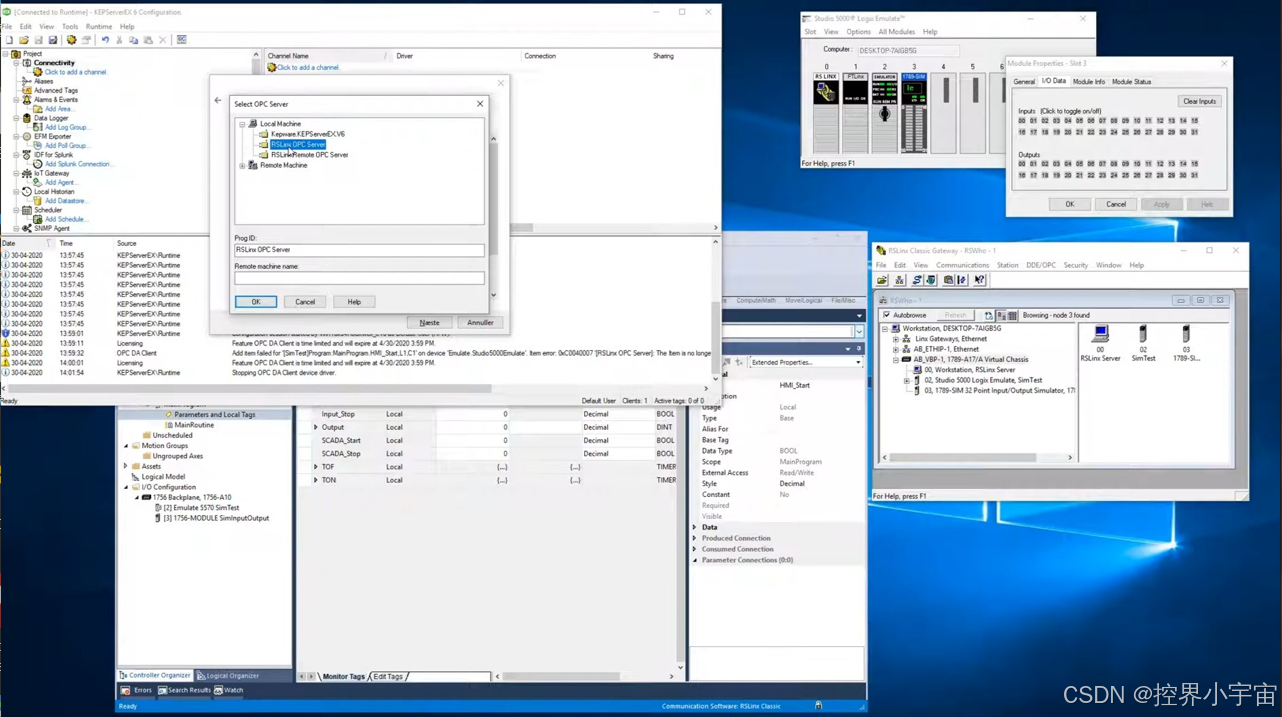Image resolution: width=1282 pixels, height=717 pixels.
Task: Click the RS LINX module in slot 0
Action: (825, 112)
